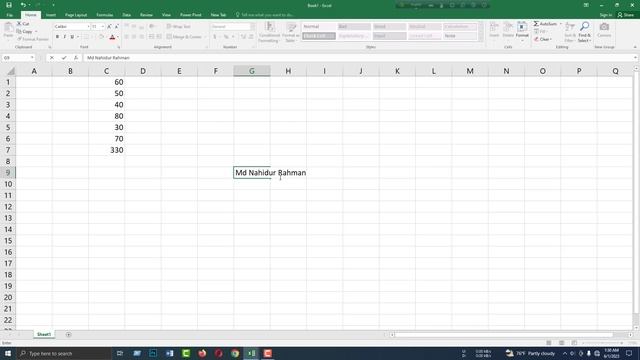The height and width of the screenshot is (360, 640).
Task: Click Sign in
Action: (x=606, y=15)
